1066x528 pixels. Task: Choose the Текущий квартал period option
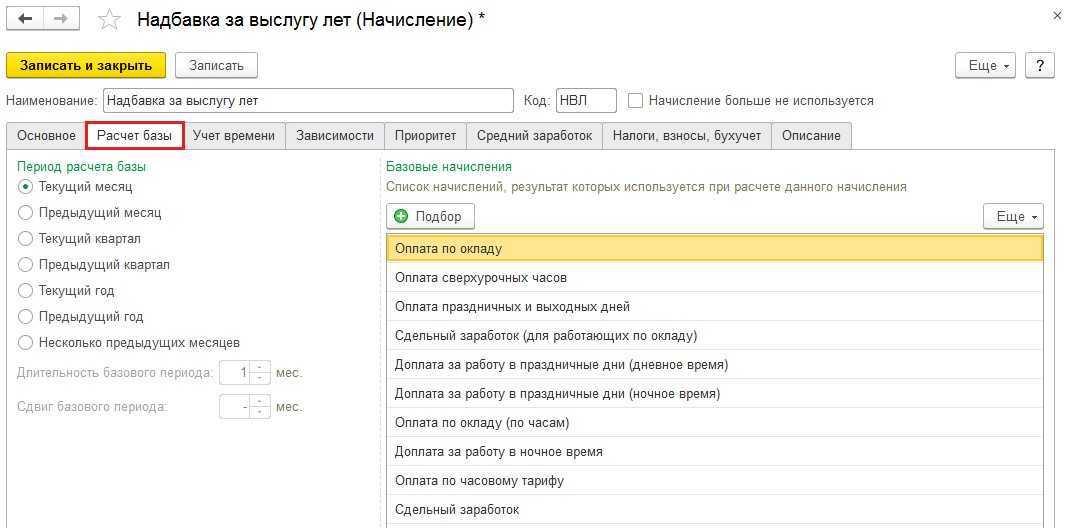point(26,238)
